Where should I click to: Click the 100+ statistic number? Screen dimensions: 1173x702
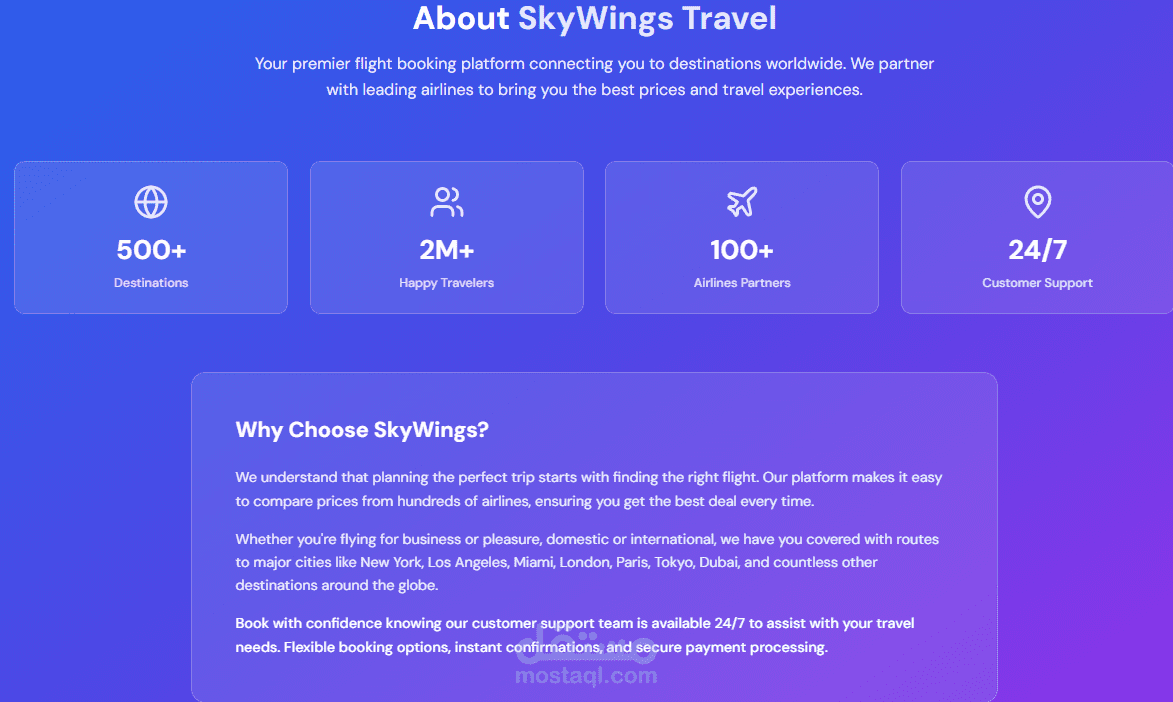coord(742,249)
